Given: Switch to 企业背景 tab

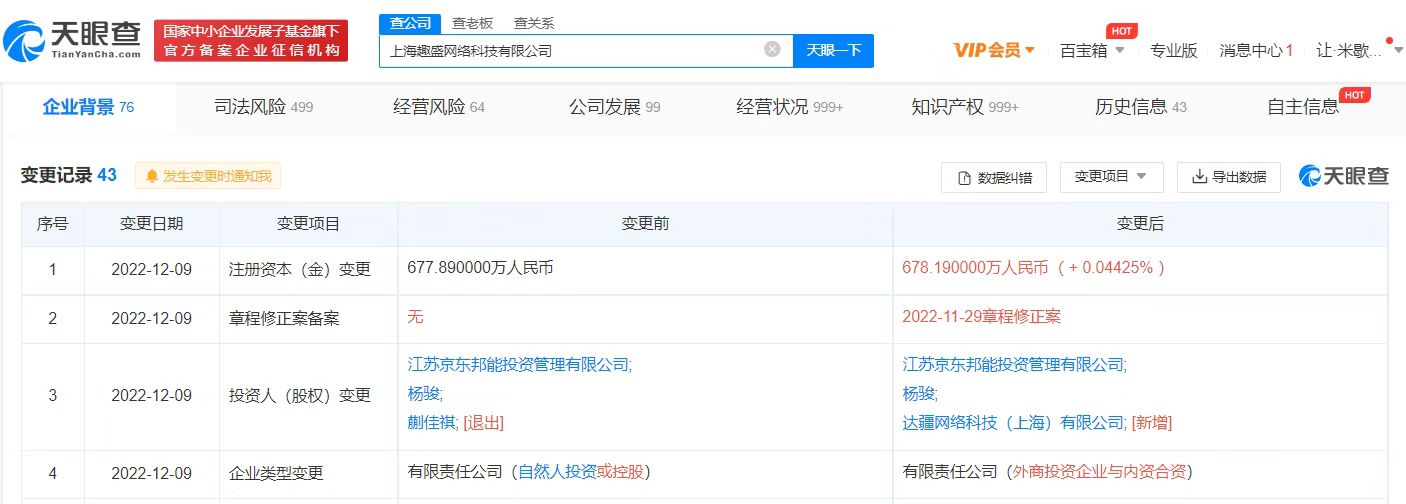Looking at the screenshot, I should tap(88, 107).
